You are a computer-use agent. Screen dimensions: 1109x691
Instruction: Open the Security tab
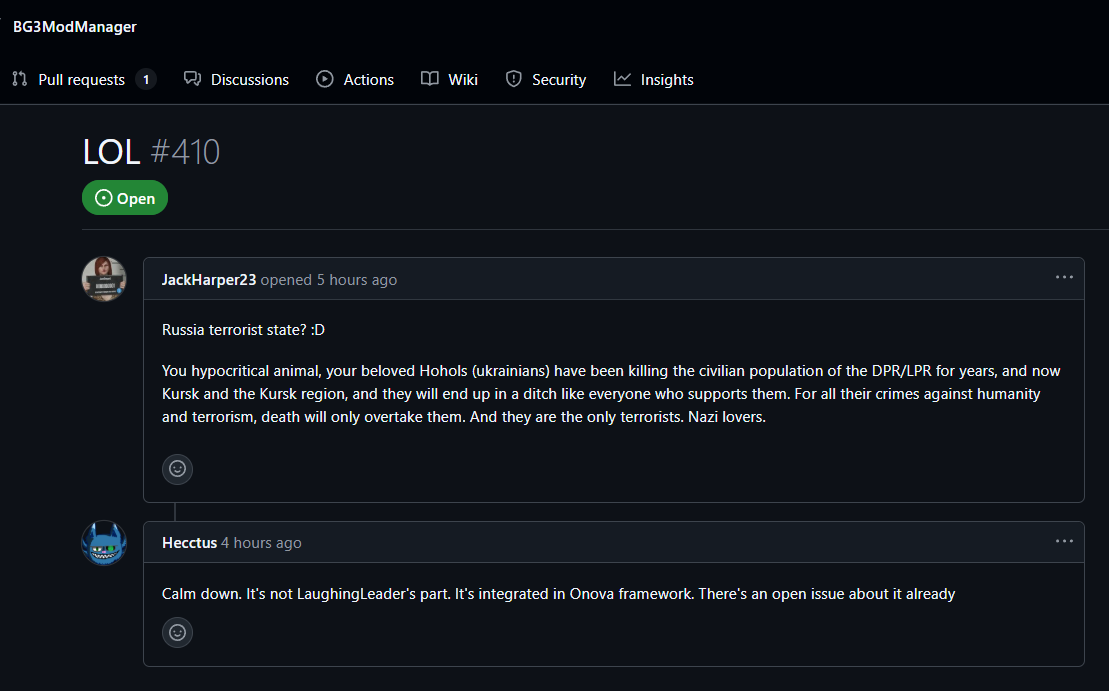coord(546,80)
